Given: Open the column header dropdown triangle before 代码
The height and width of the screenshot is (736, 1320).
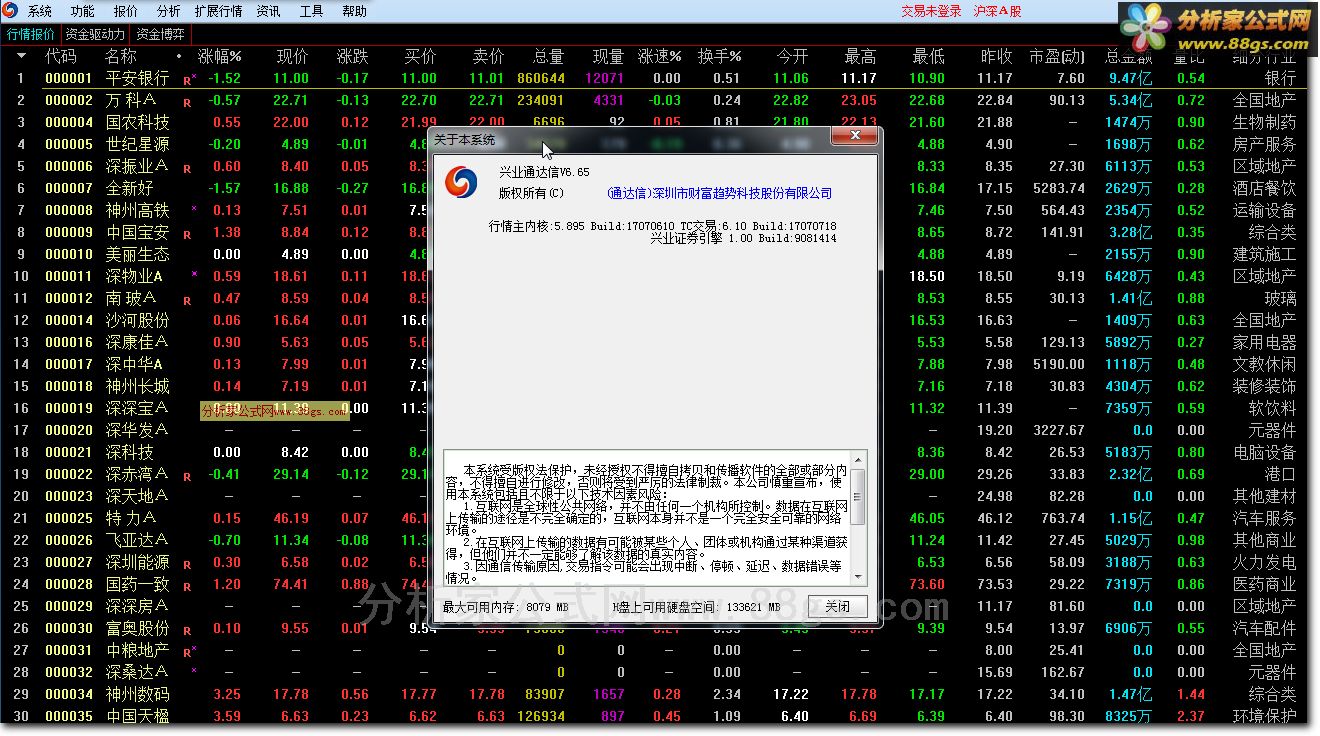Looking at the screenshot, I should (x=21, y=57).
